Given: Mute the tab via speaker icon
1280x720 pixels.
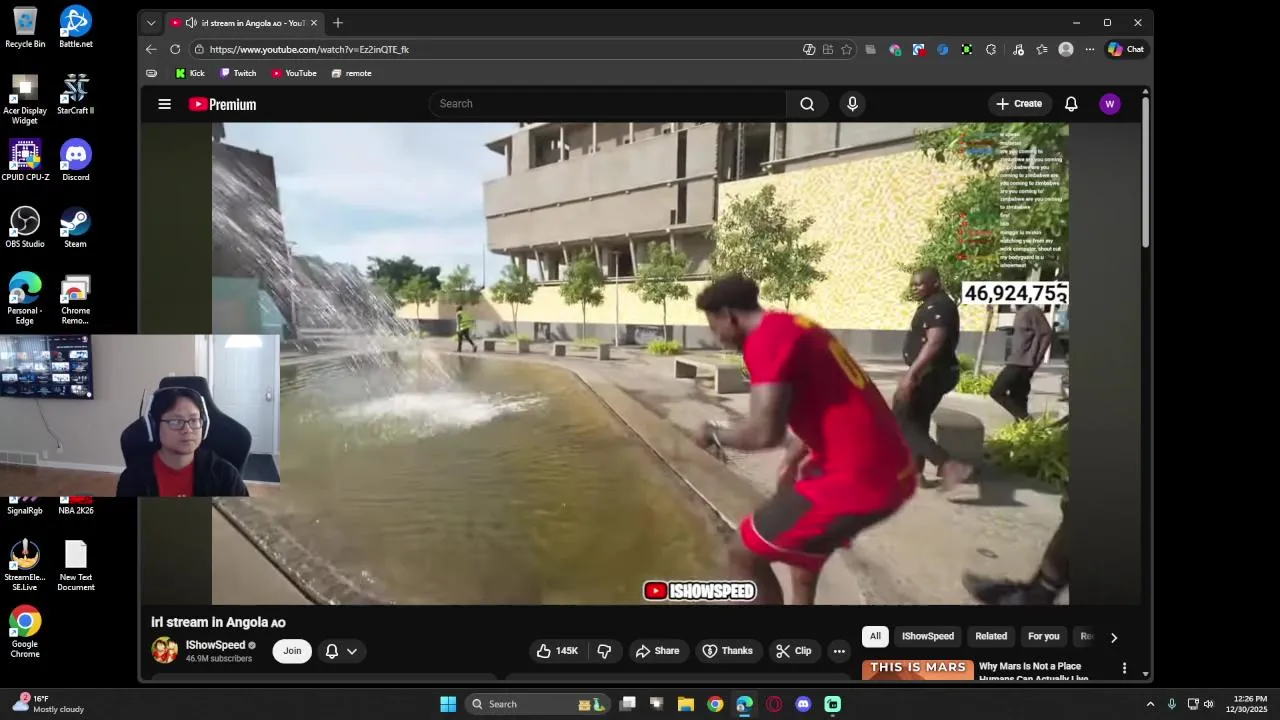Looking at the screenshot, I should 191,23.
